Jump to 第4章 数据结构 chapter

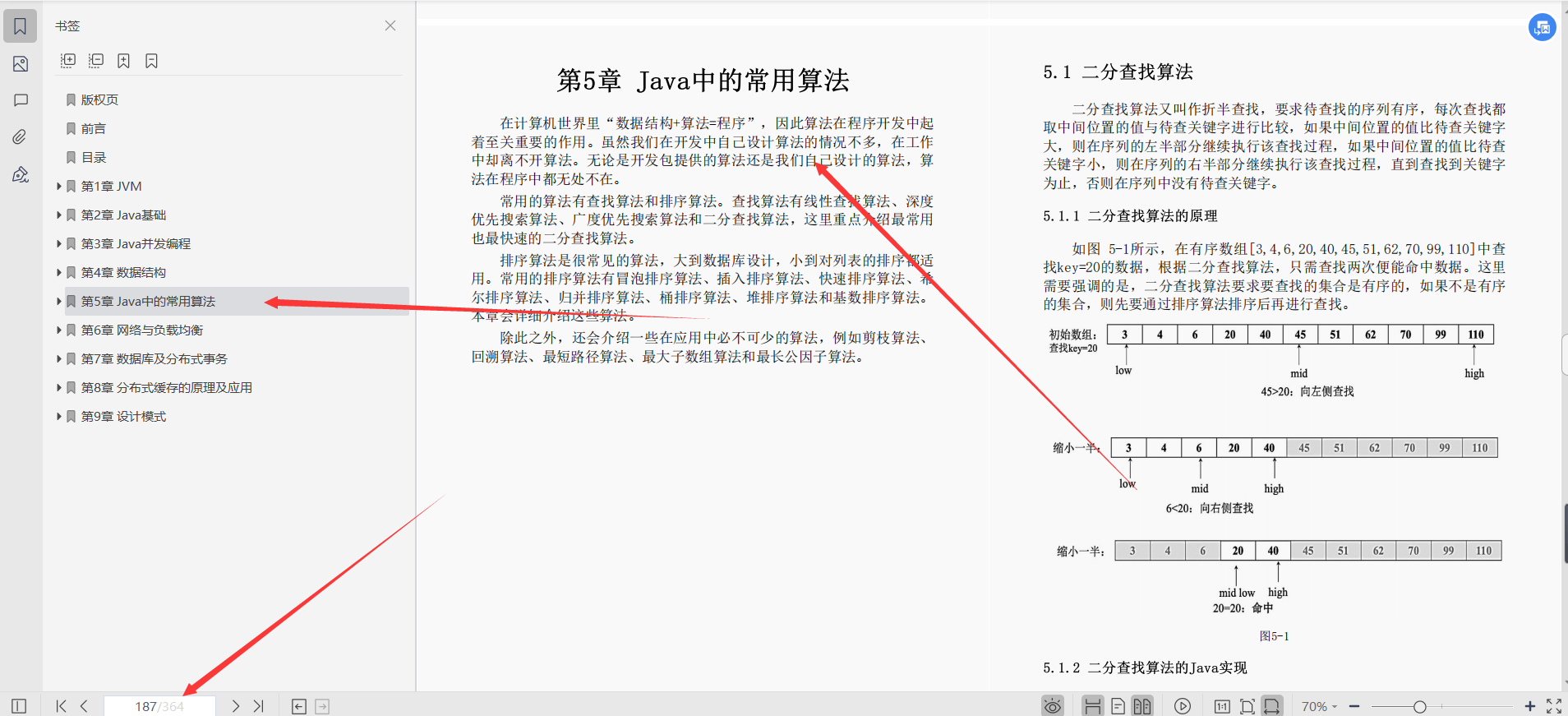[123, 272]
